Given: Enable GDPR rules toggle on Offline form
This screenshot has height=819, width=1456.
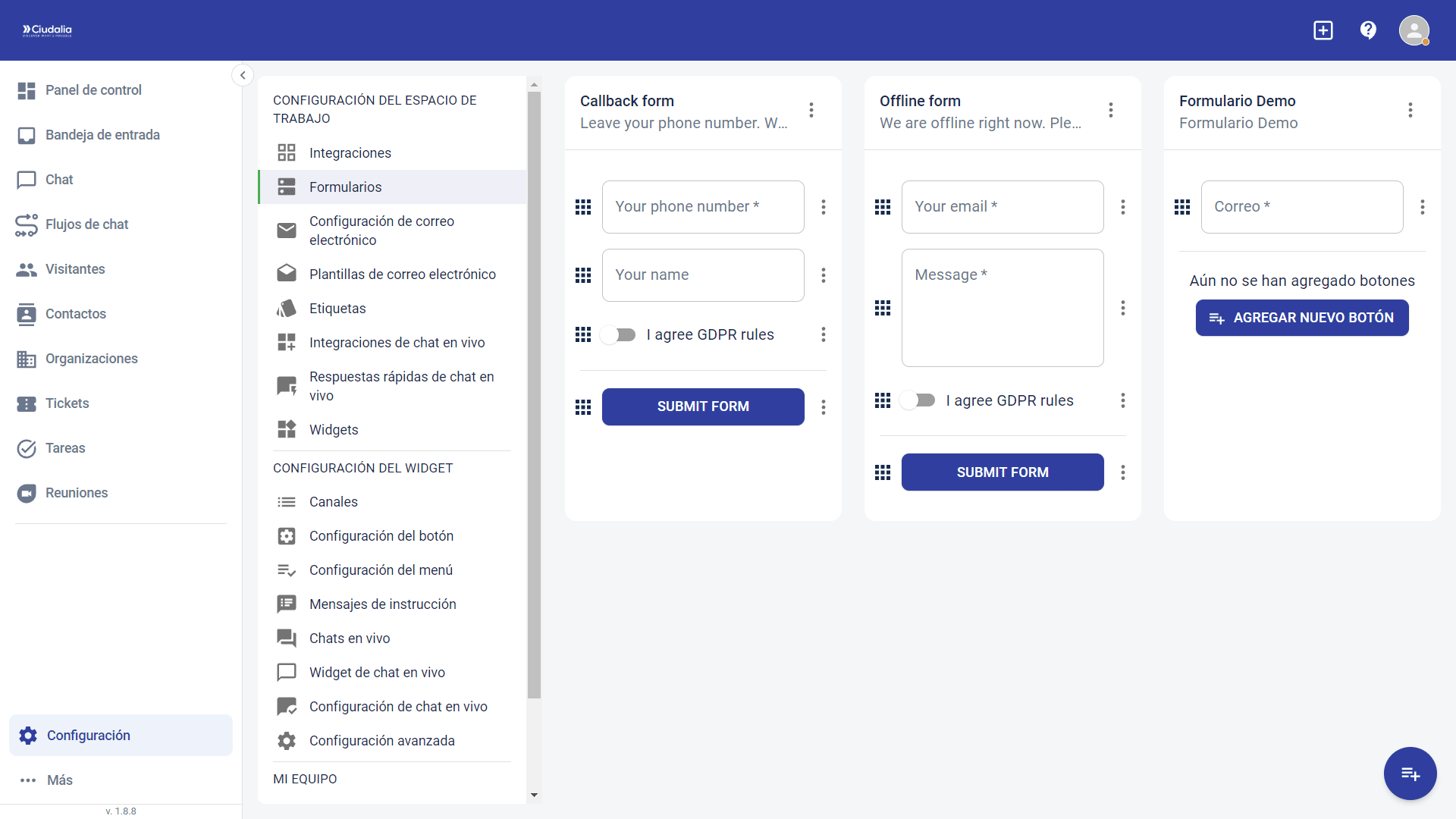Looking at the screenshot, I should coord(918,400).
